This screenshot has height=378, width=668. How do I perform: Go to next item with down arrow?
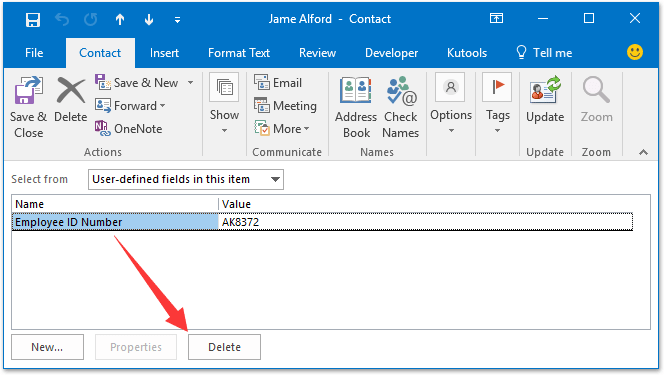149,20
